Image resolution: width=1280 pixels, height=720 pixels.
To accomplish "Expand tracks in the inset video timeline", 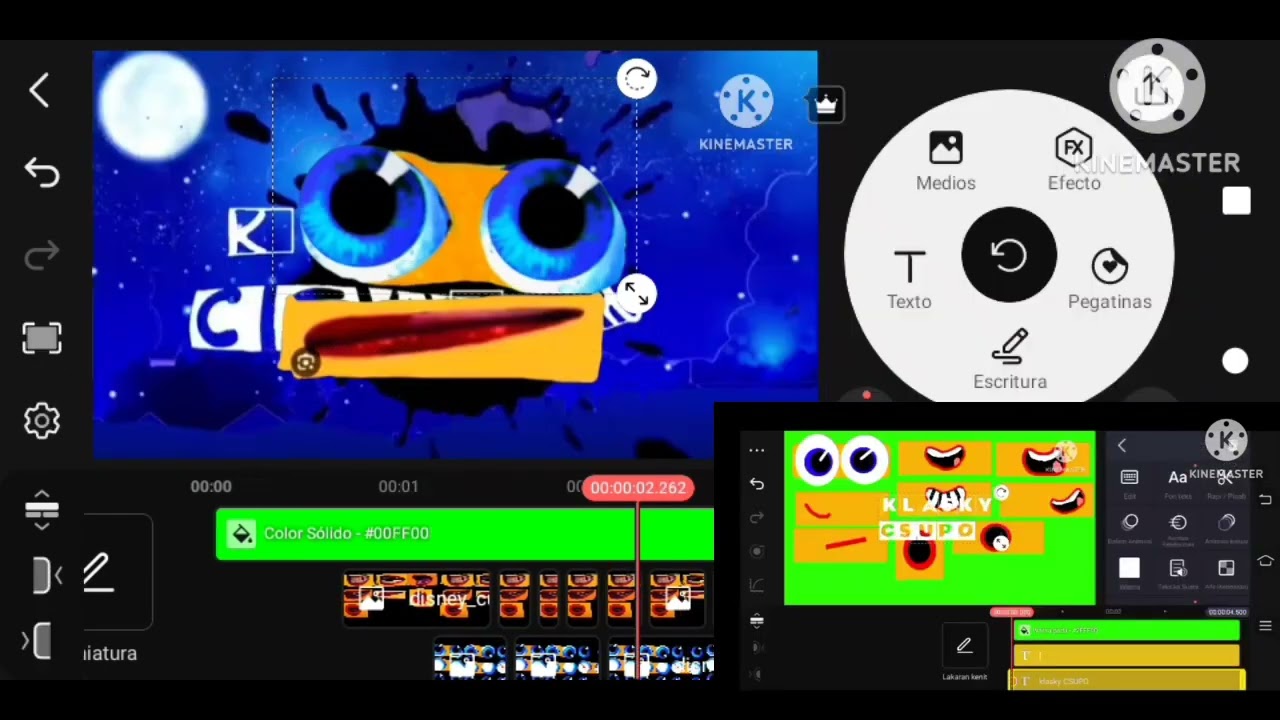I will 756,621.
